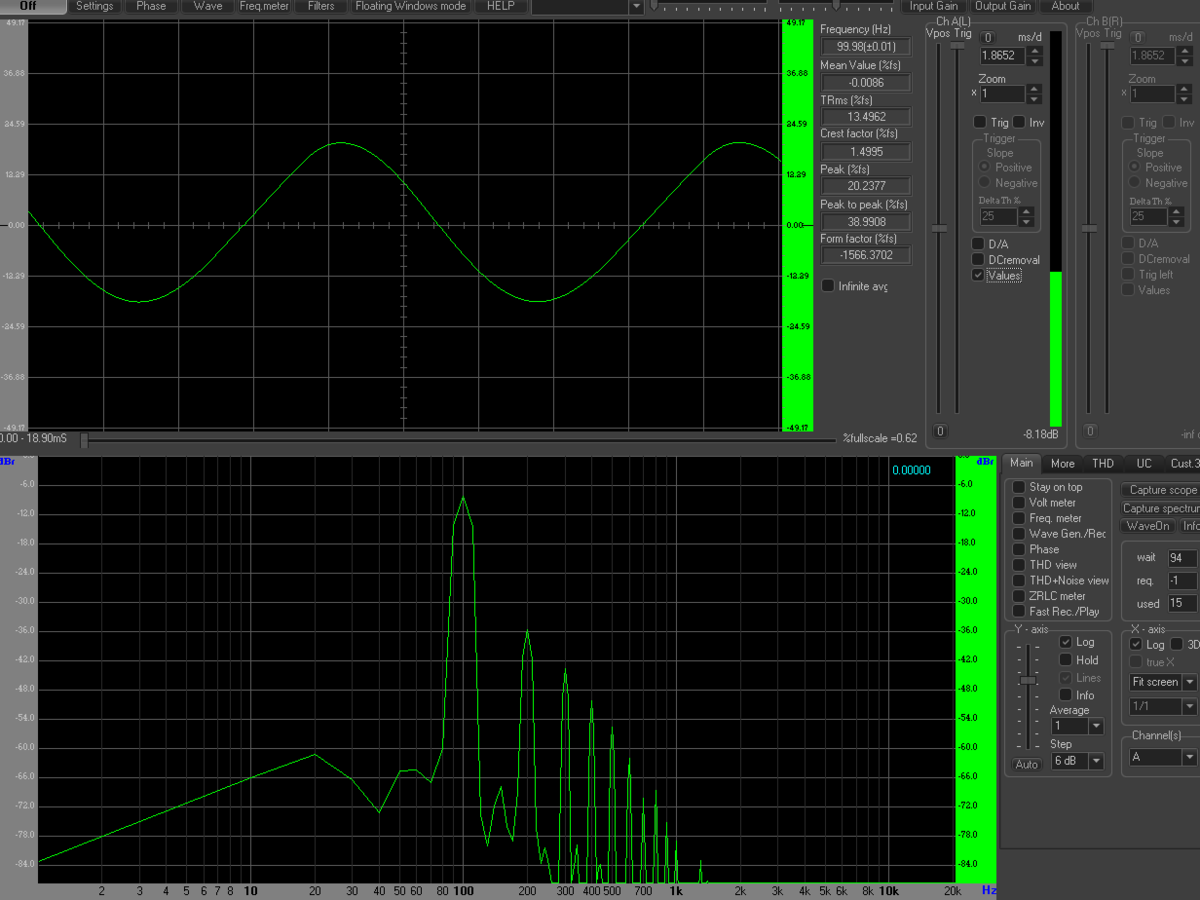1200x900 pixels.
Task: Open the Filters menu
Action: (321, 6)
